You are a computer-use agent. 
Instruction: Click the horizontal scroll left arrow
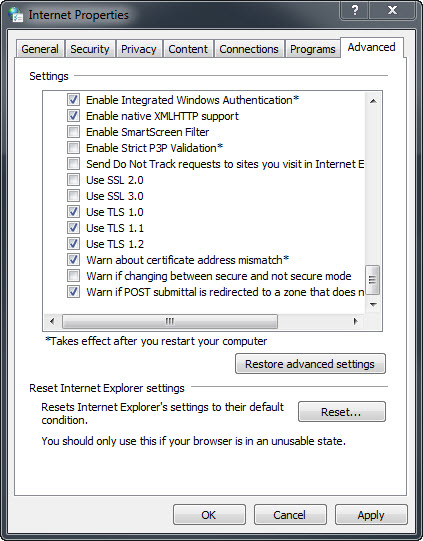click(x=52, y=322)
